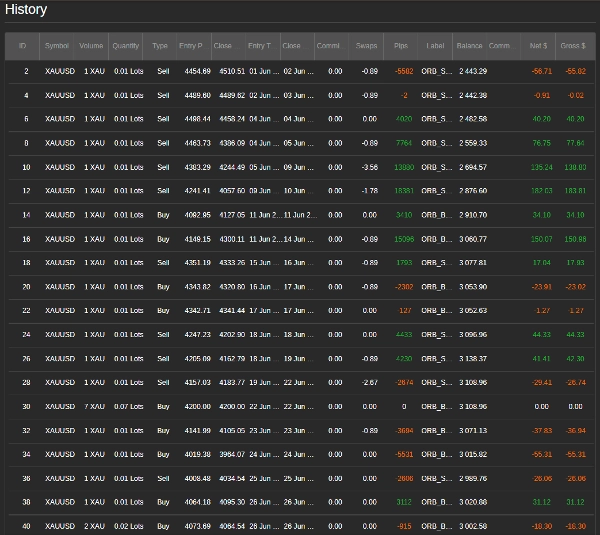Image resolution: width=600 pixels, height=535 pixels.
Task: Click the Label column header
Action: pyautogui.click(x=435, y=46)
